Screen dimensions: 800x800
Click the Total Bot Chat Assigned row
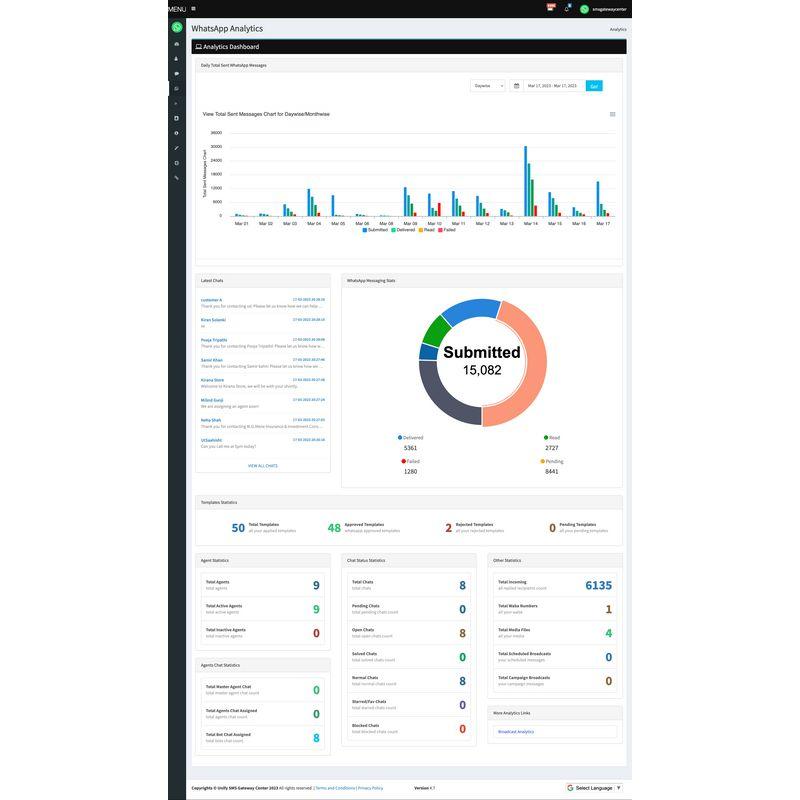click(x=263, y=738)
